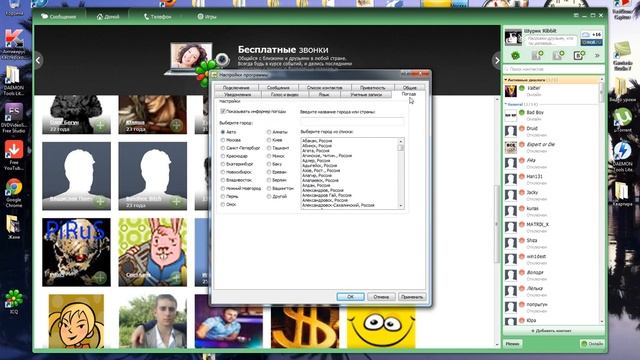Add the PiRuS profile card with plus icon
The image size is (640, 360).
(100, 278)
